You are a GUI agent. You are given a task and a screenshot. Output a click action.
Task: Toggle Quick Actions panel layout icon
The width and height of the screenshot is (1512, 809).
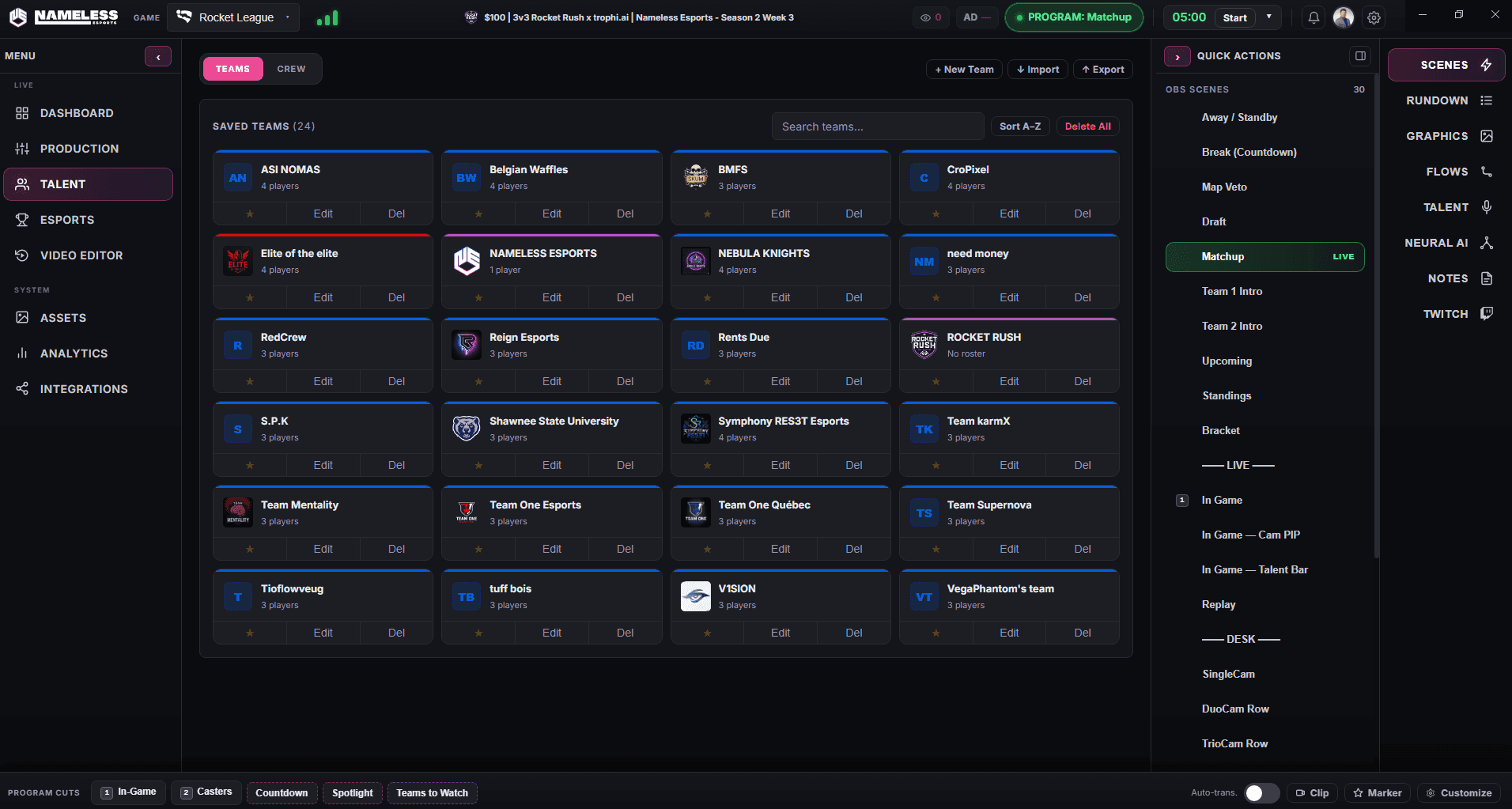[1360, 56]
